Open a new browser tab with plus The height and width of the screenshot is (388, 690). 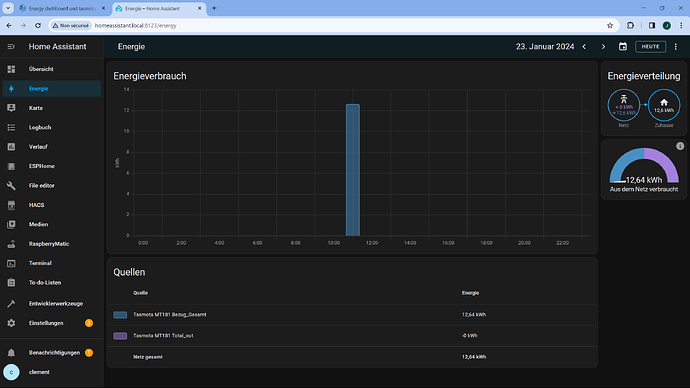pyautogui.click(x=214, y=8)
